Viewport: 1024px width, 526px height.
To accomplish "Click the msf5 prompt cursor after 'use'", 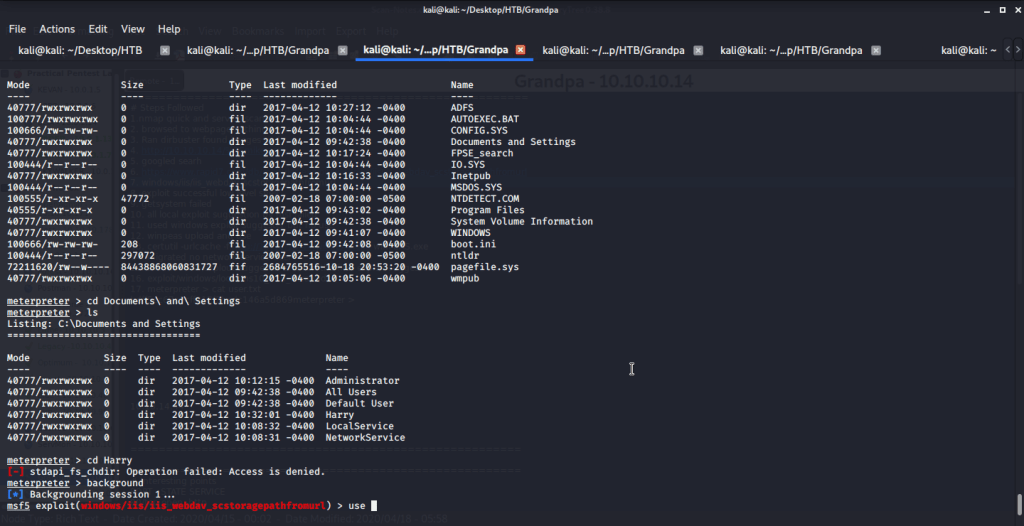I will point(373,505).
